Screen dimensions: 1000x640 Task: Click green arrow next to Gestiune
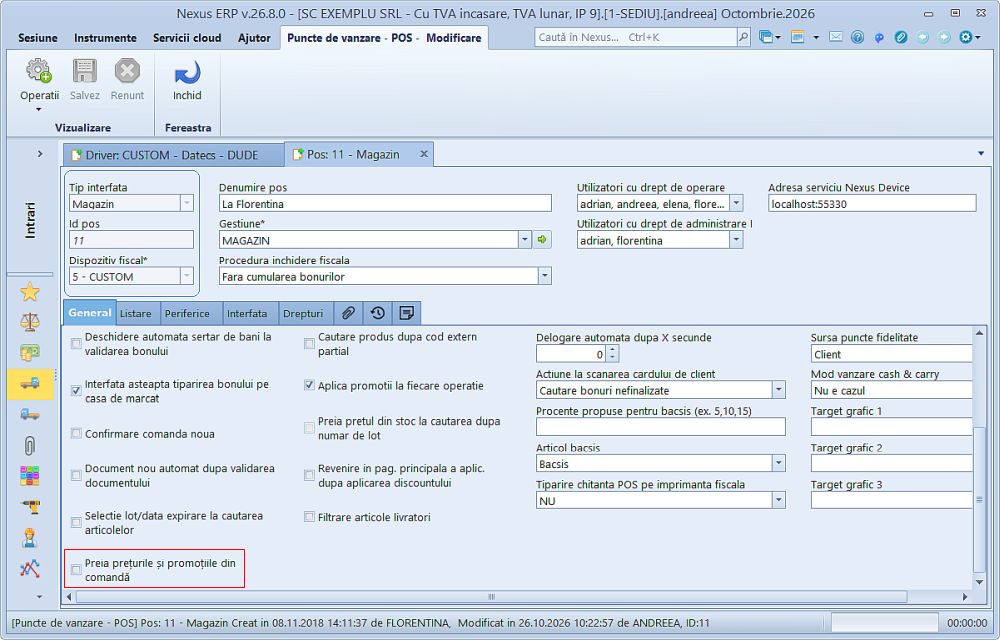(x=542, y=240)
